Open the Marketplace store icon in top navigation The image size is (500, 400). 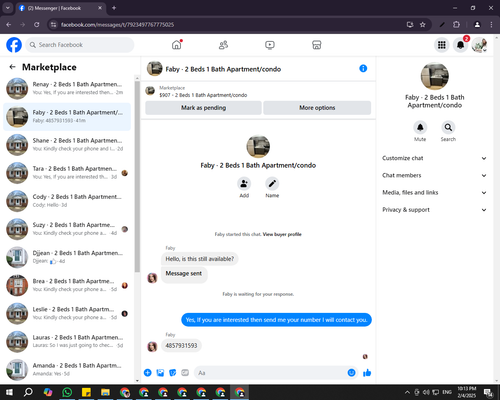point(317,45)
